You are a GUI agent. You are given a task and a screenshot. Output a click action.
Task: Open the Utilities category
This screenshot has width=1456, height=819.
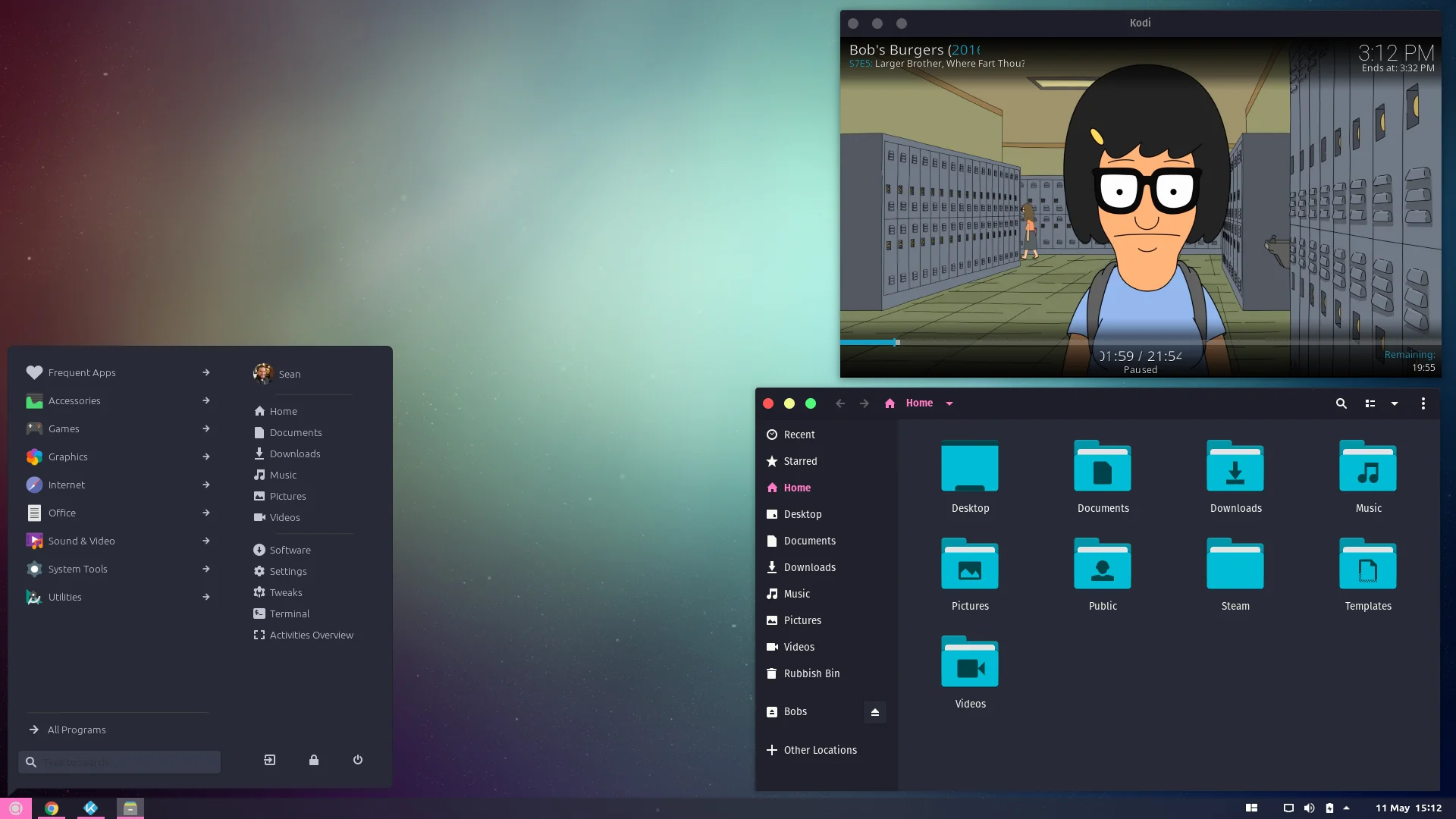[x=118, y=597]
